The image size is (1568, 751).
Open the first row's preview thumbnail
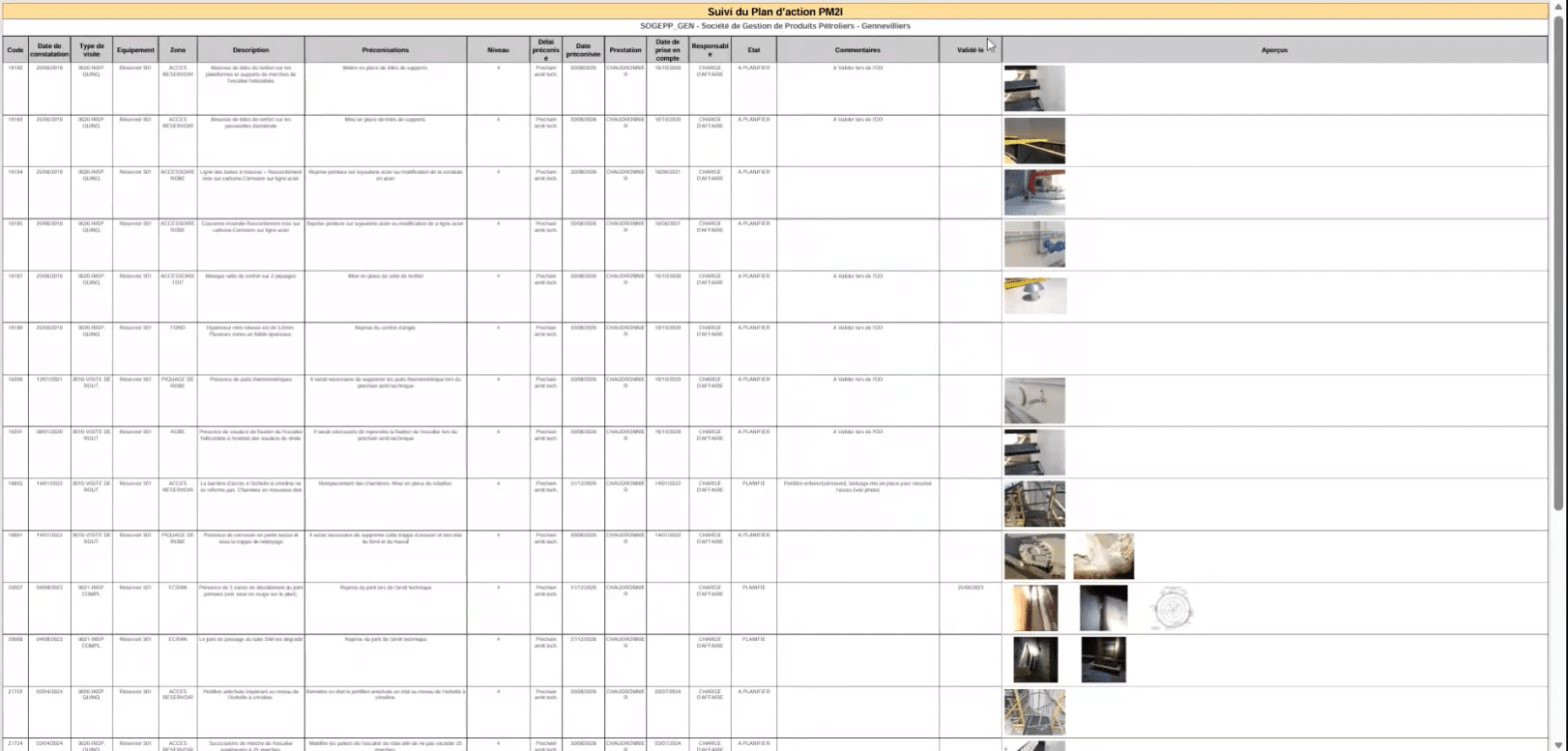coord(1034,89)
